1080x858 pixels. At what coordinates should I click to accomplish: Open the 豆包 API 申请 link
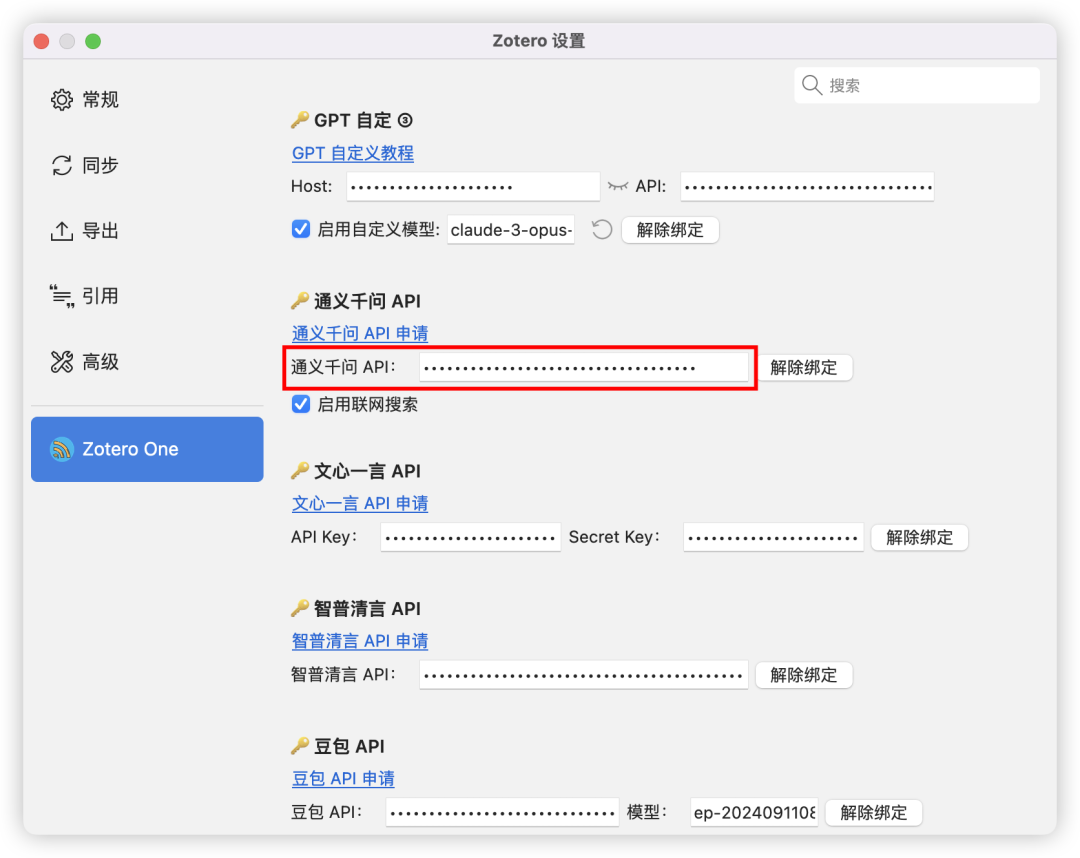point(343,778)
